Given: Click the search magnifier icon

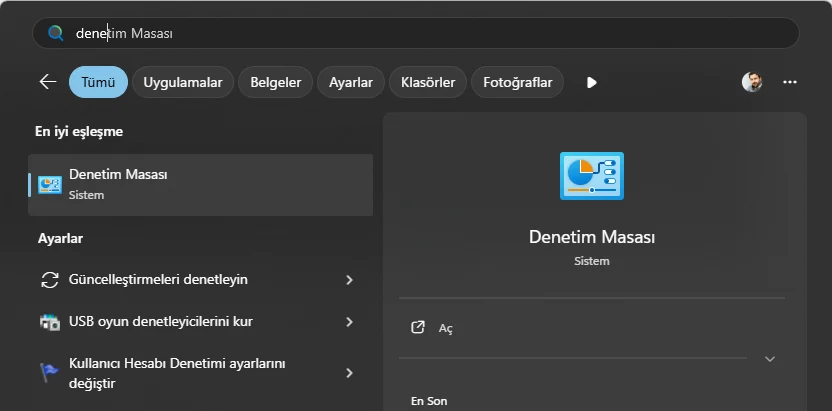Looking at the screenshot, I should [x=55, y=33].
